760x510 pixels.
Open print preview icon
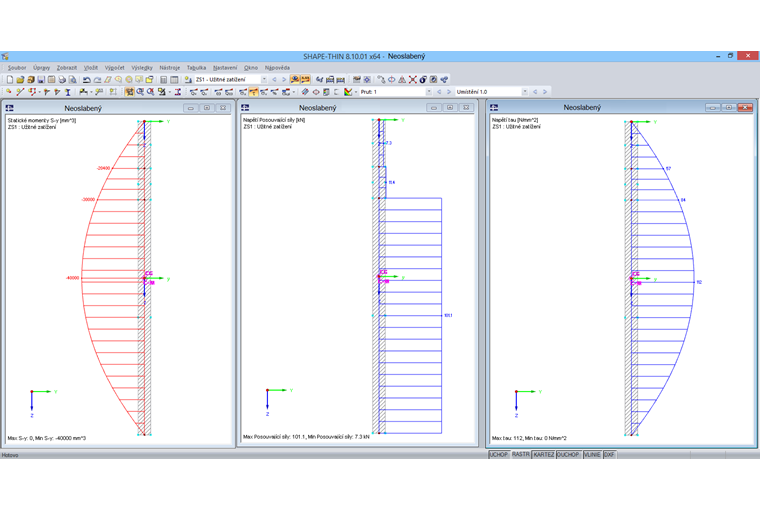pyautogui.click(x=72, y=80)
